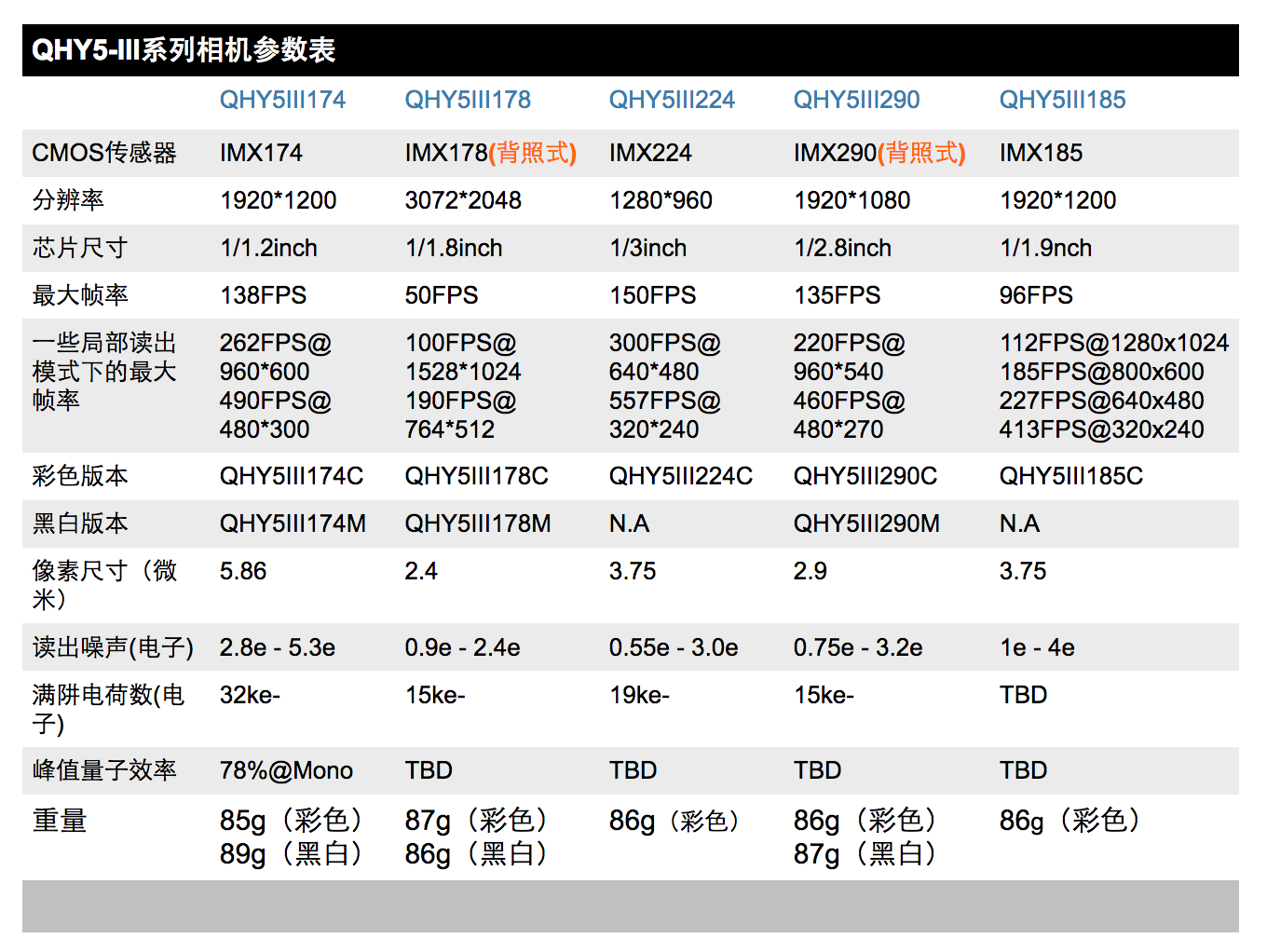Click the 1280*960 resolution value
Viewport: 1267px width, 952px height.
click(x=661, y=200)
